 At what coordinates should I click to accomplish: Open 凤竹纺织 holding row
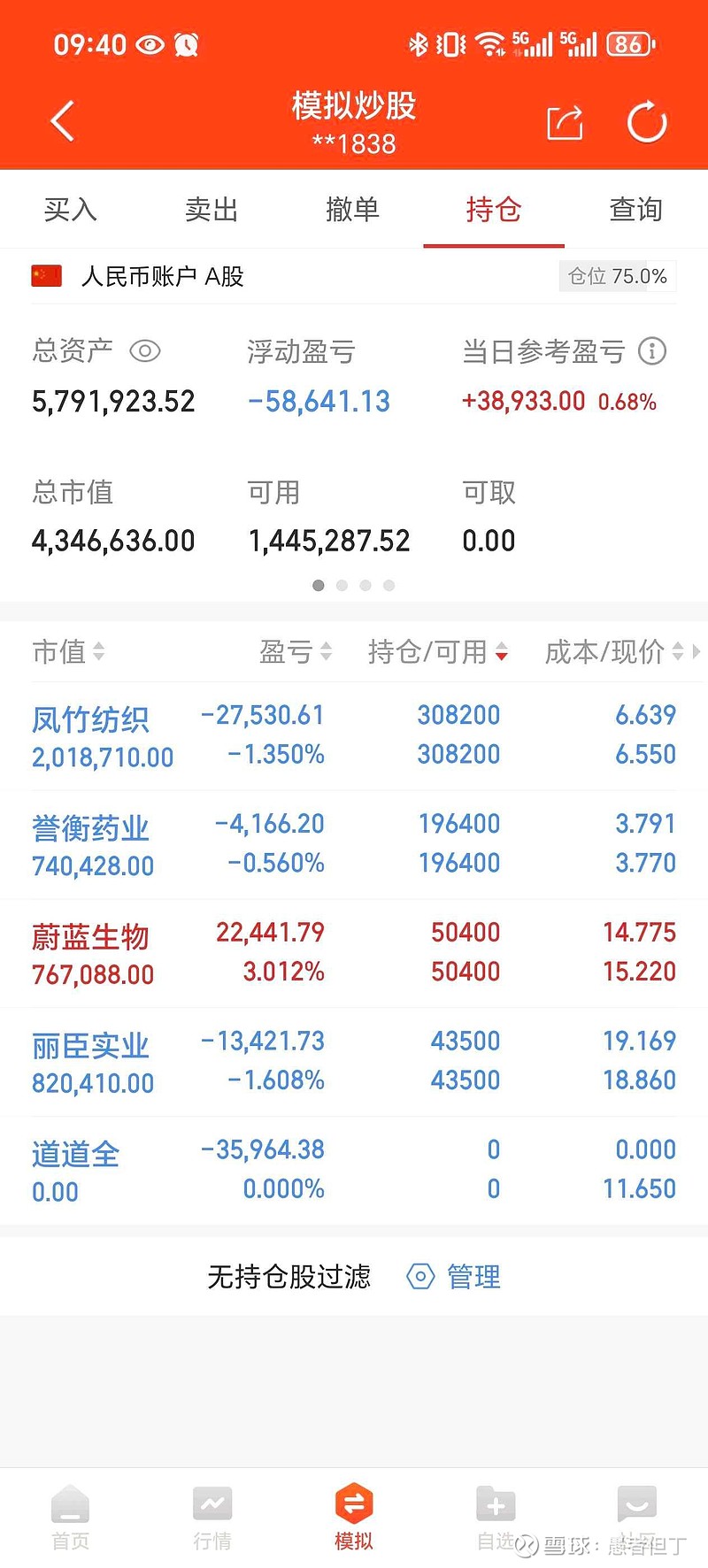coord(354,735)
